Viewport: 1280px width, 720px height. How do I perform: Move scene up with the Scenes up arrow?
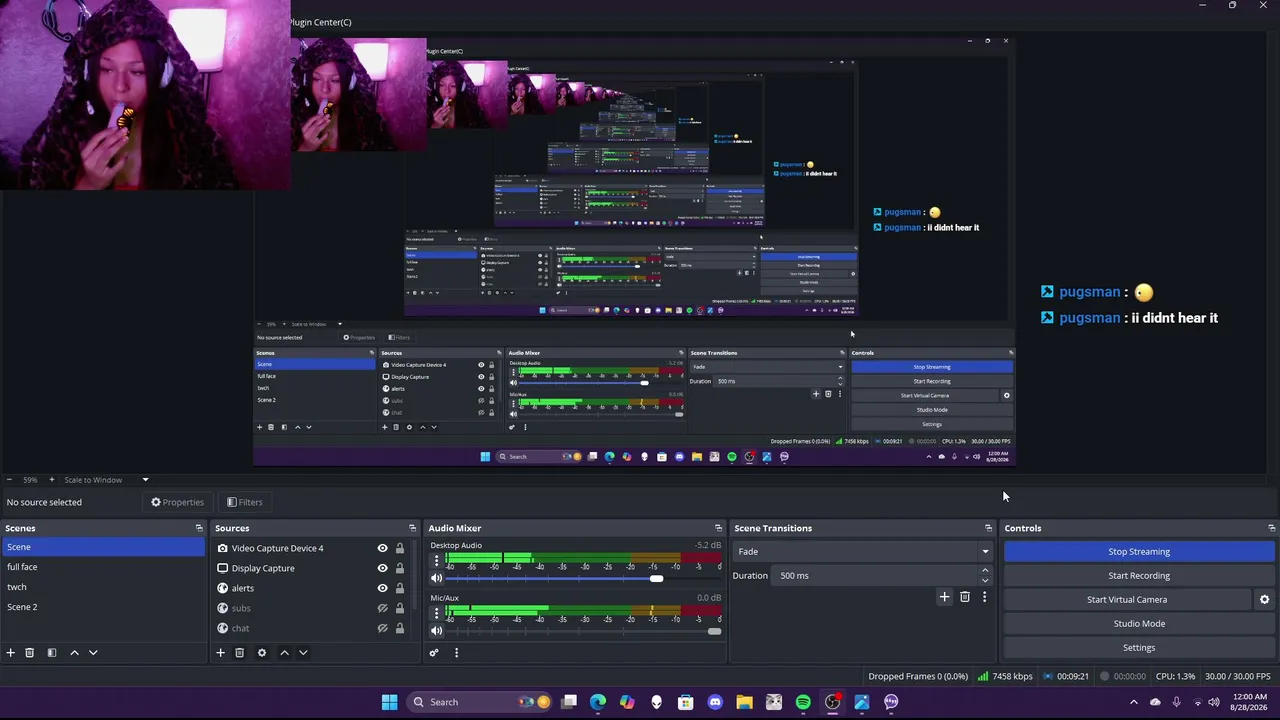(x=74, y=653)
